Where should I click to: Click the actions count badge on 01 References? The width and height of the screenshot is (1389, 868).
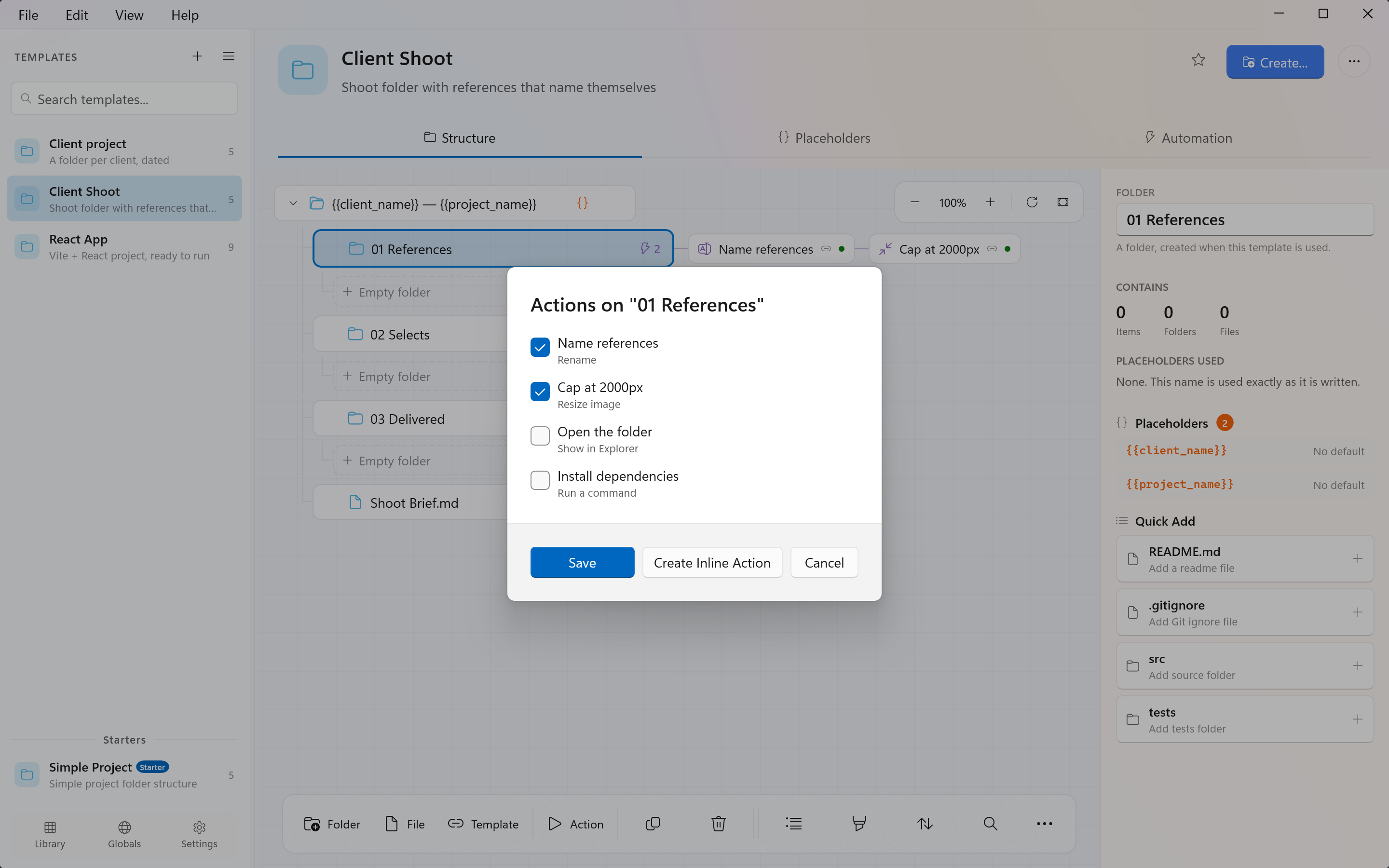pyautogui.click(x=650, y=249)
